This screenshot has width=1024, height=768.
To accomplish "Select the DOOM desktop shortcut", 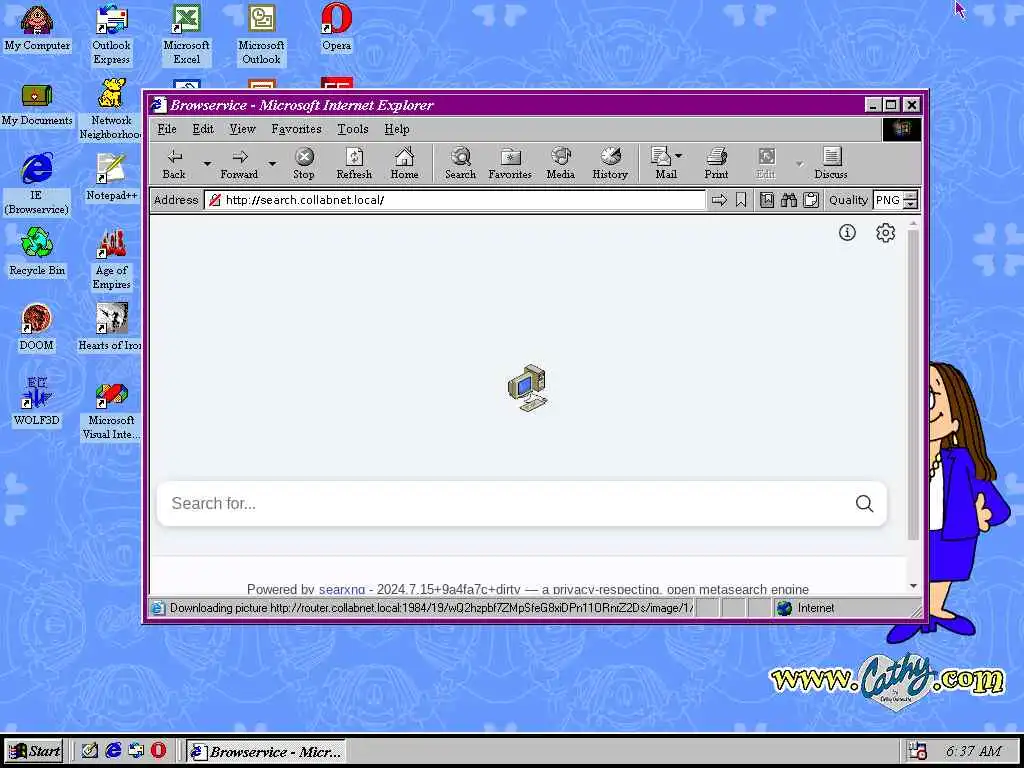I will tap(37, 328).
